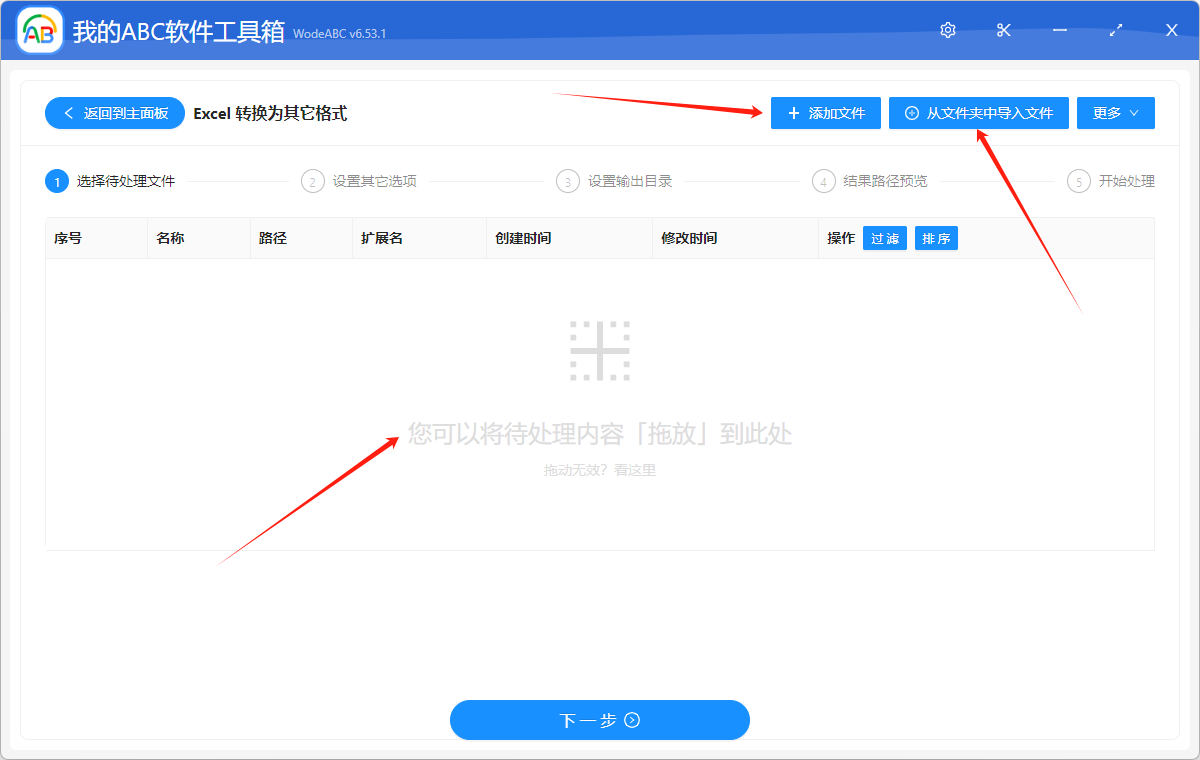Click the dashed grid placeholder icon
The height and width of the screenshot is (760, 1200).
[600, 350]
